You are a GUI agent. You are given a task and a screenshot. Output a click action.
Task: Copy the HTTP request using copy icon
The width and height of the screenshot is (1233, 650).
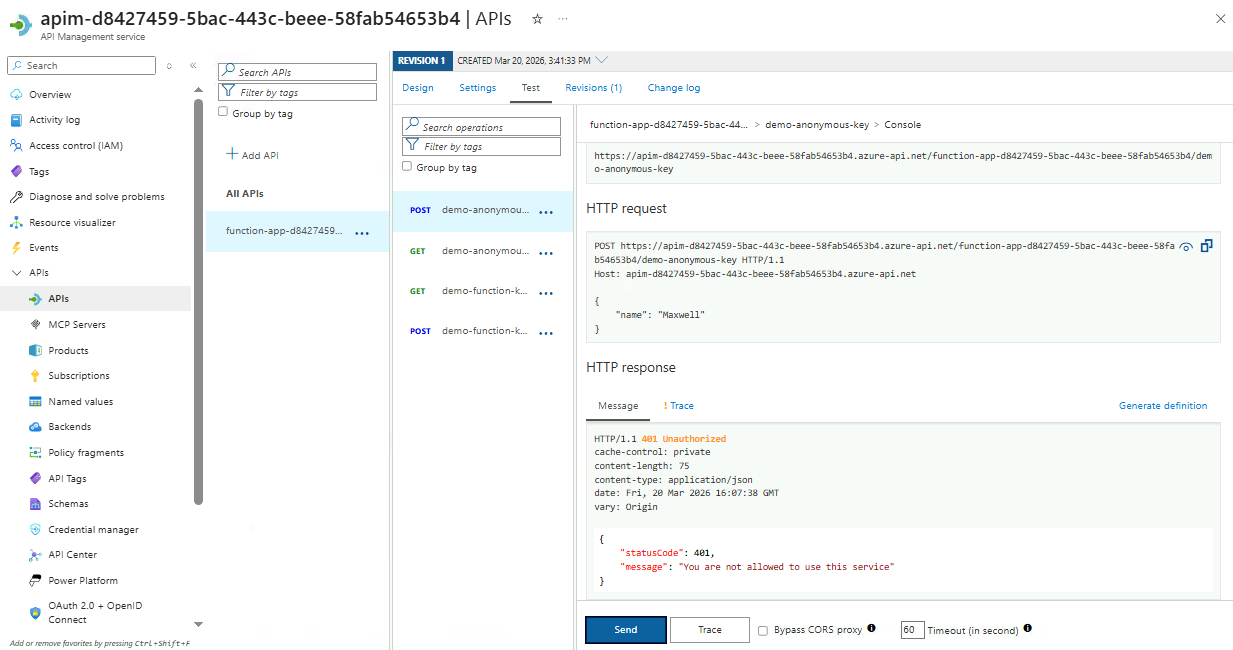1207,246
